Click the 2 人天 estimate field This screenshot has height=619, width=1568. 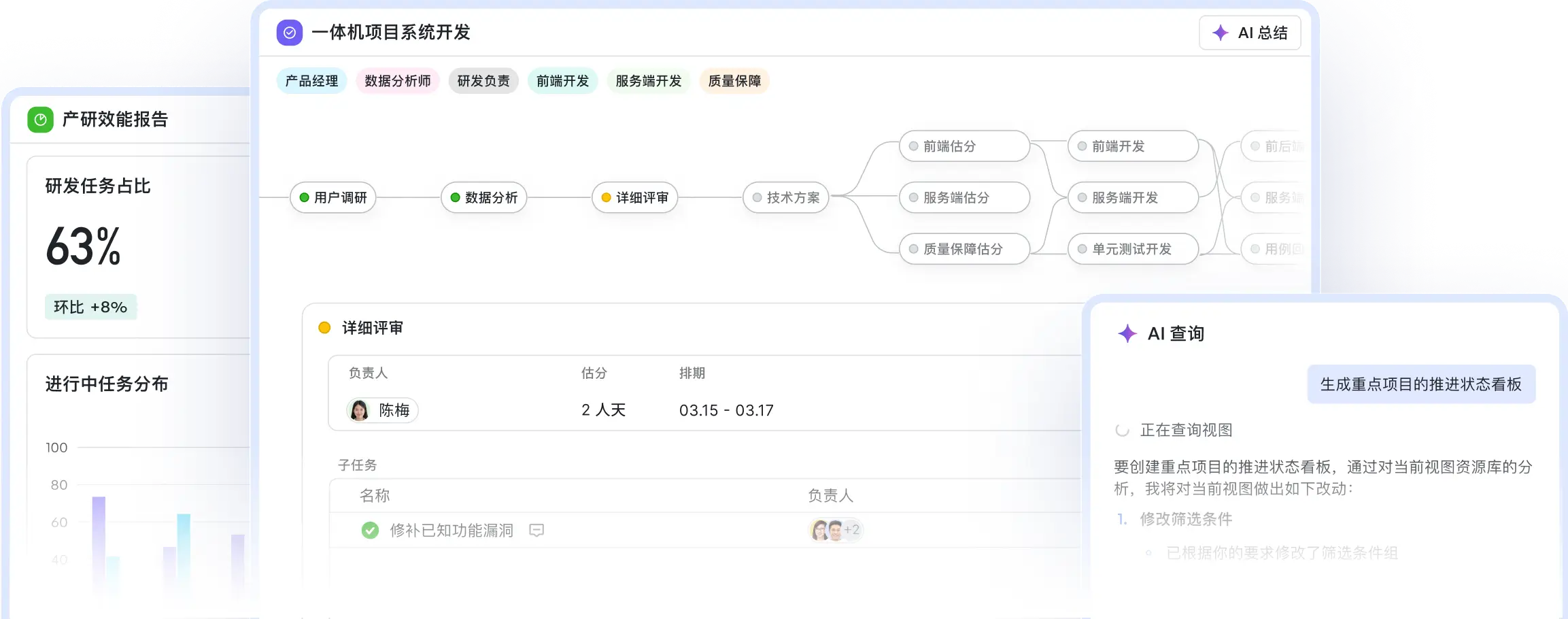click(x=603, y=410)
